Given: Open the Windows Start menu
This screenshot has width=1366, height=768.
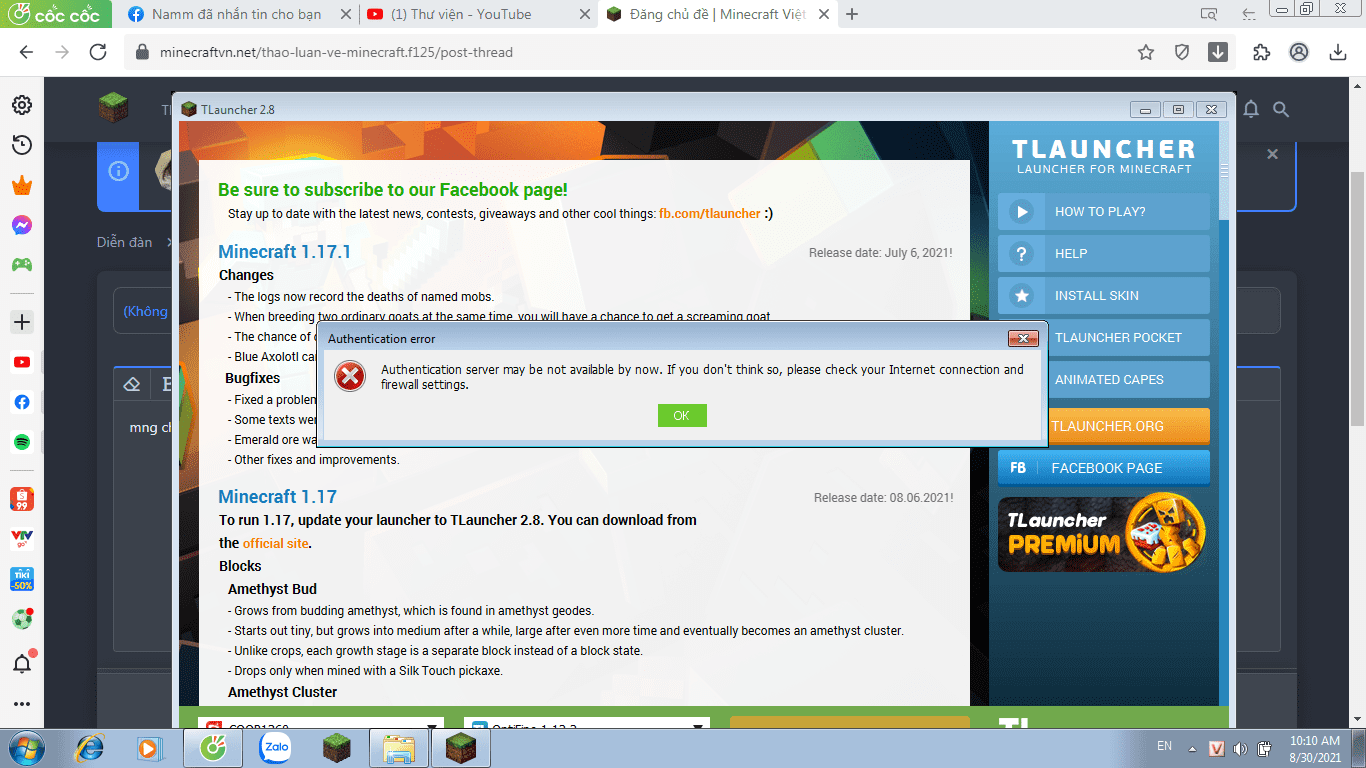Looking at the screenshot, I should coord(24,747).
